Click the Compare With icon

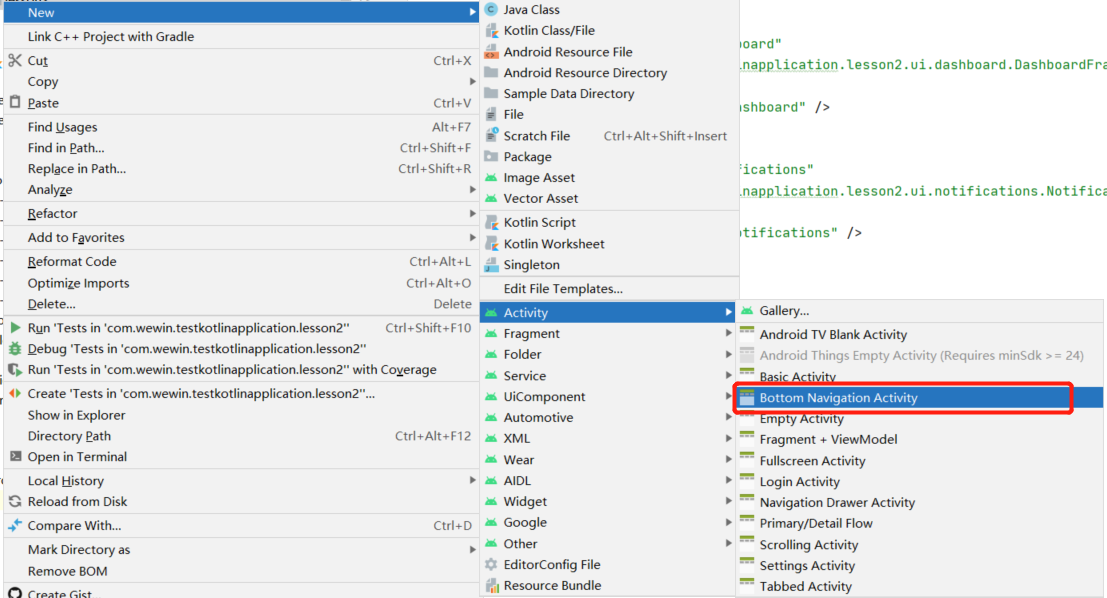pyautogui.click(x=15, y=525)
